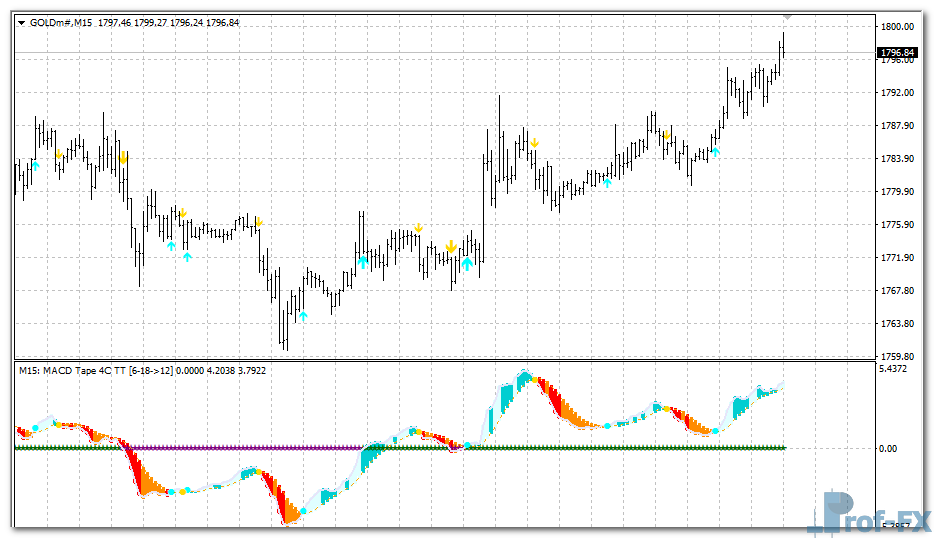Select yellow sell arrow just after the big spike
The height and width of the screenshot is (538, 934).
coord(535,142)
